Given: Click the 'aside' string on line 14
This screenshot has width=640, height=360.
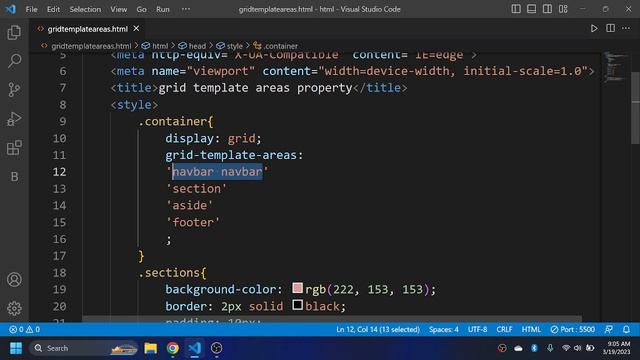Looking at the screenshot, I should (189, 205).
